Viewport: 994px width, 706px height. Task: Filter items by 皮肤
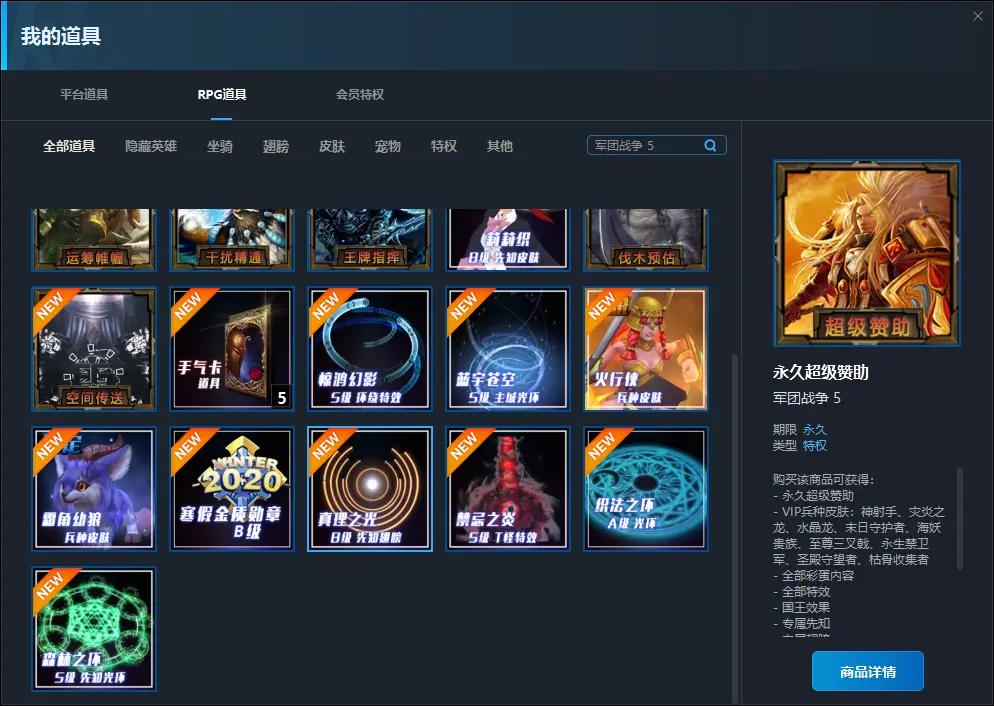[x=332, y=146]
